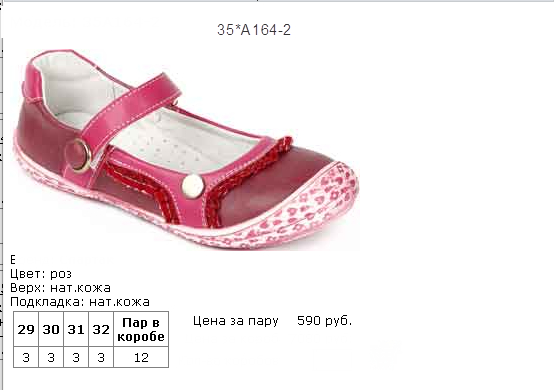554x390 pixels.
Task: Click the price '590 руб.'
Action: pyautogui.click(x=324, y=321)
